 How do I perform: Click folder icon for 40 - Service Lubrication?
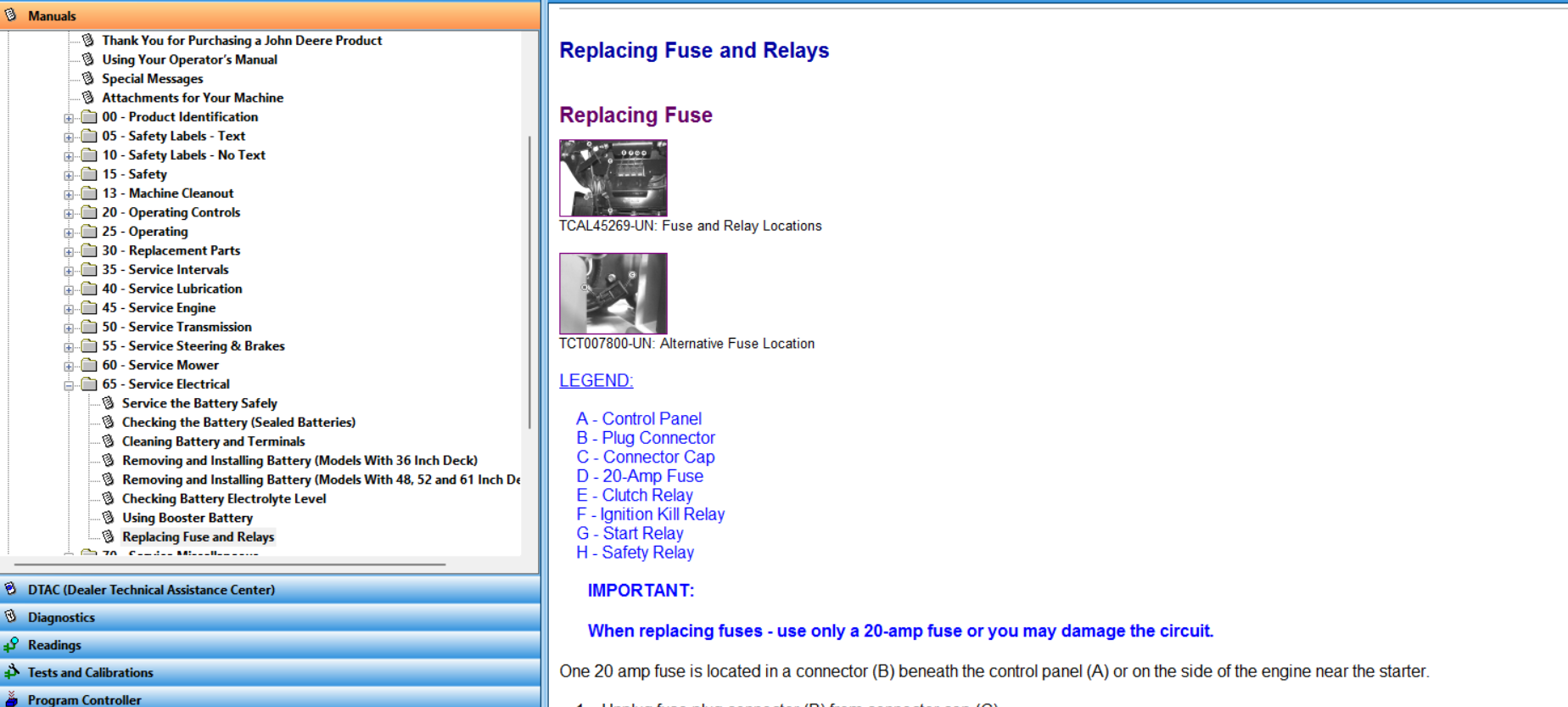(x=89, y=289)
